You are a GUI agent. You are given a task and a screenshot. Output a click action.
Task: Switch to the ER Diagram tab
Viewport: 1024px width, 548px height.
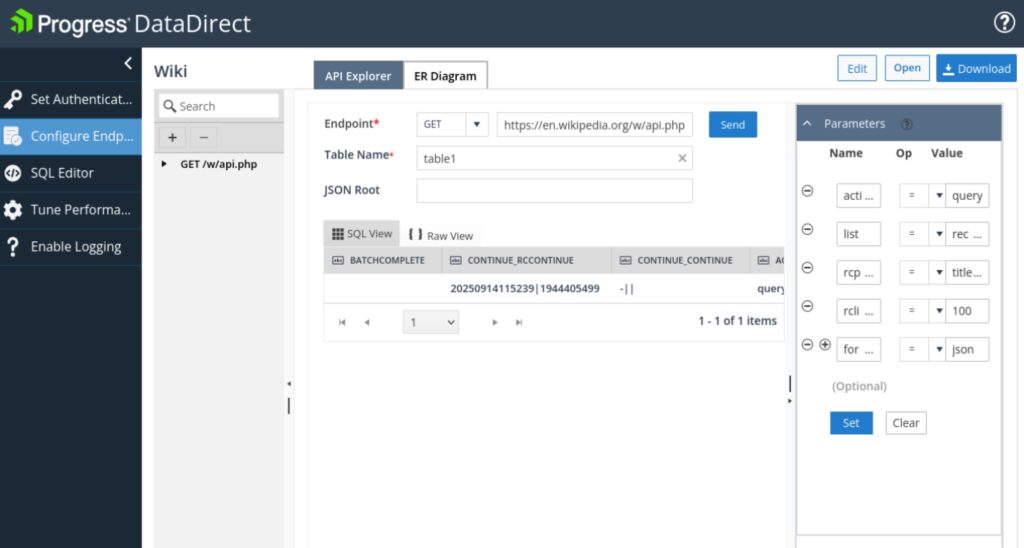pos(445,76)
